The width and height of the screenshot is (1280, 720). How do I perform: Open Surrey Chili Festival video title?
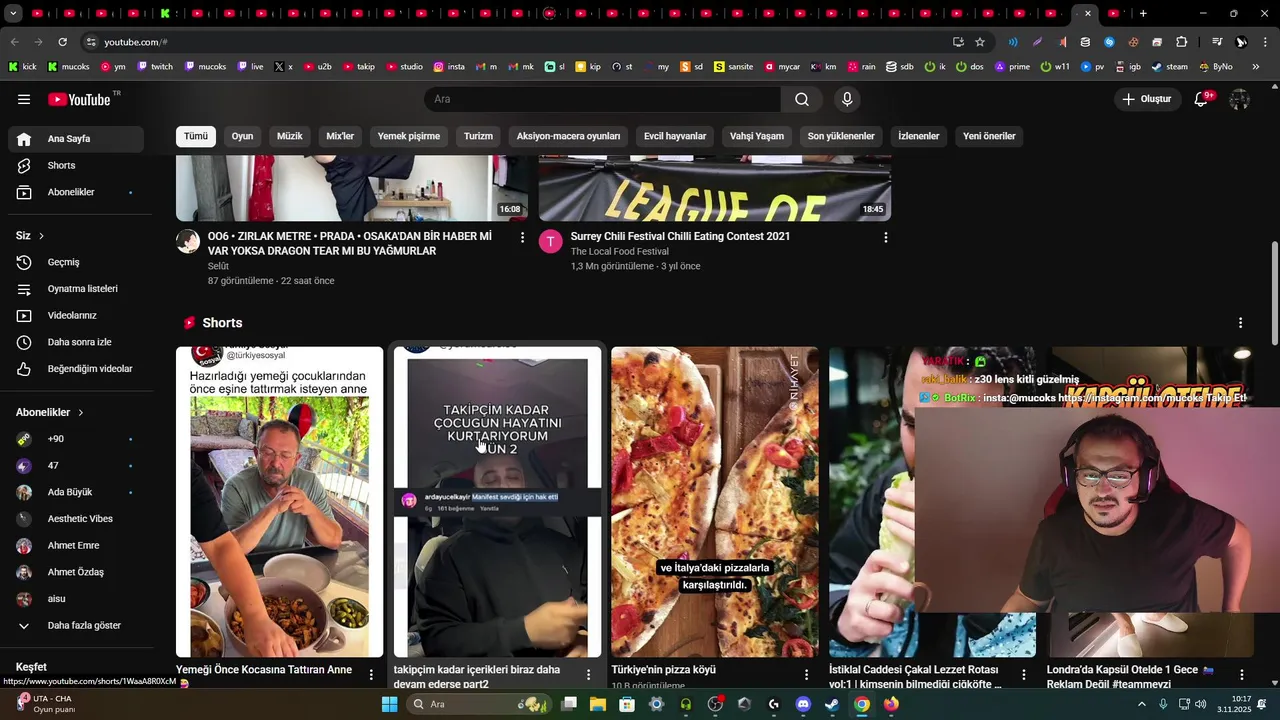[x=680, y=236]
